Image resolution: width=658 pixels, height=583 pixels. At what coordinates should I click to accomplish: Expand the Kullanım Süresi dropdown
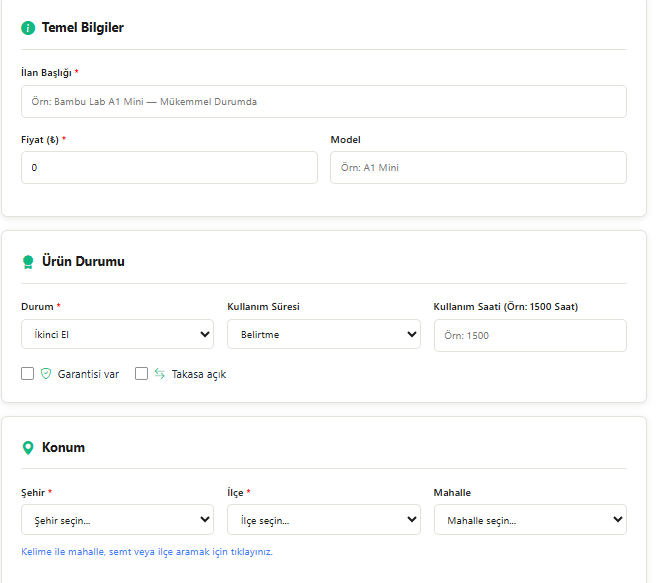tap(324, 334)
